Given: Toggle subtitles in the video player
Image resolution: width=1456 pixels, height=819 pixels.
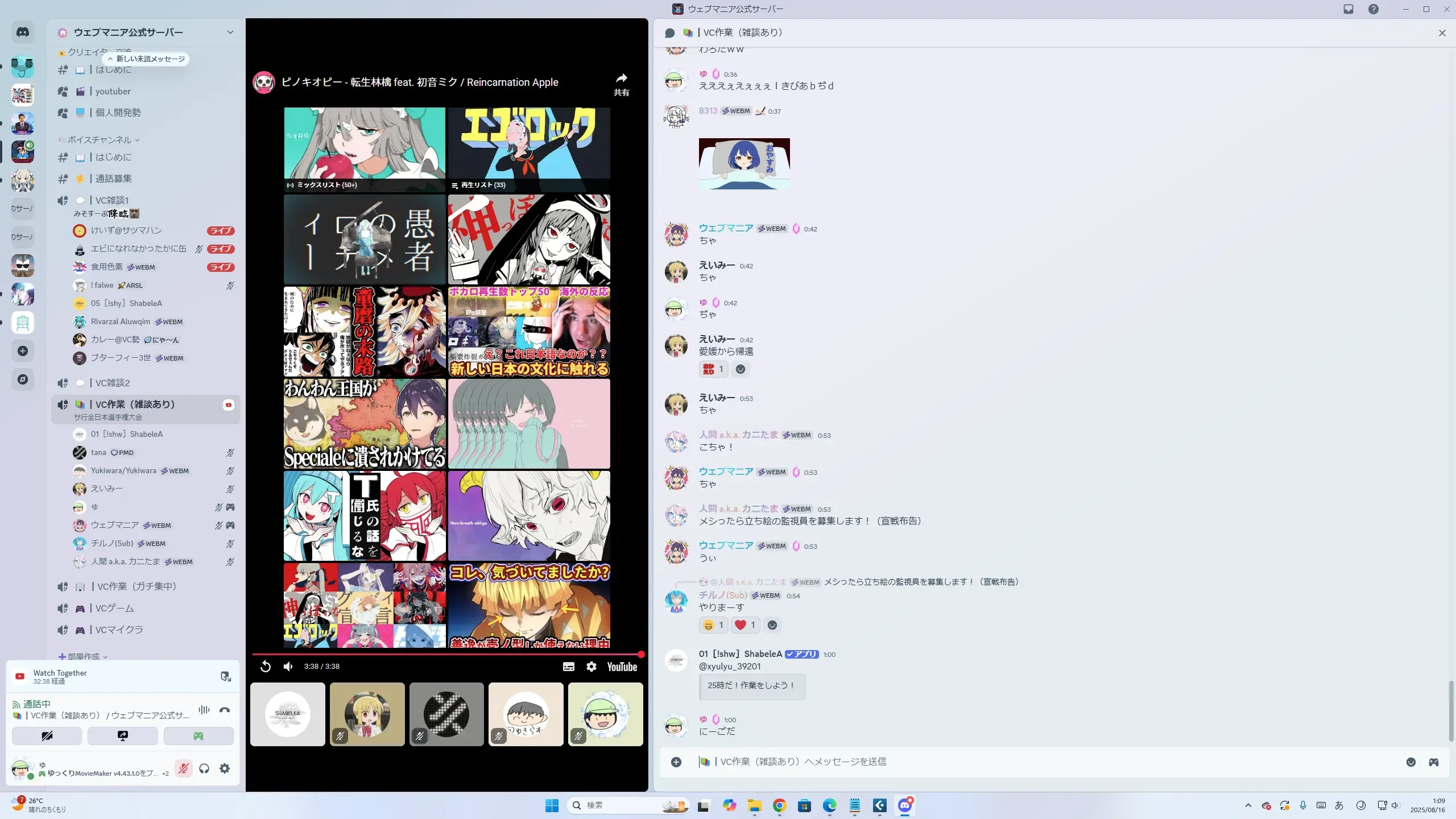Looking at the screenshot, I should coord(568,667).
